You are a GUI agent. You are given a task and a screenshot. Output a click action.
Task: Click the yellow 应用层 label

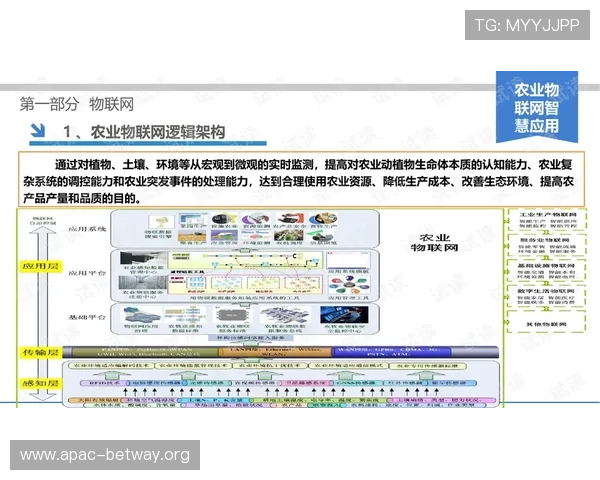(x=41, y=266)
